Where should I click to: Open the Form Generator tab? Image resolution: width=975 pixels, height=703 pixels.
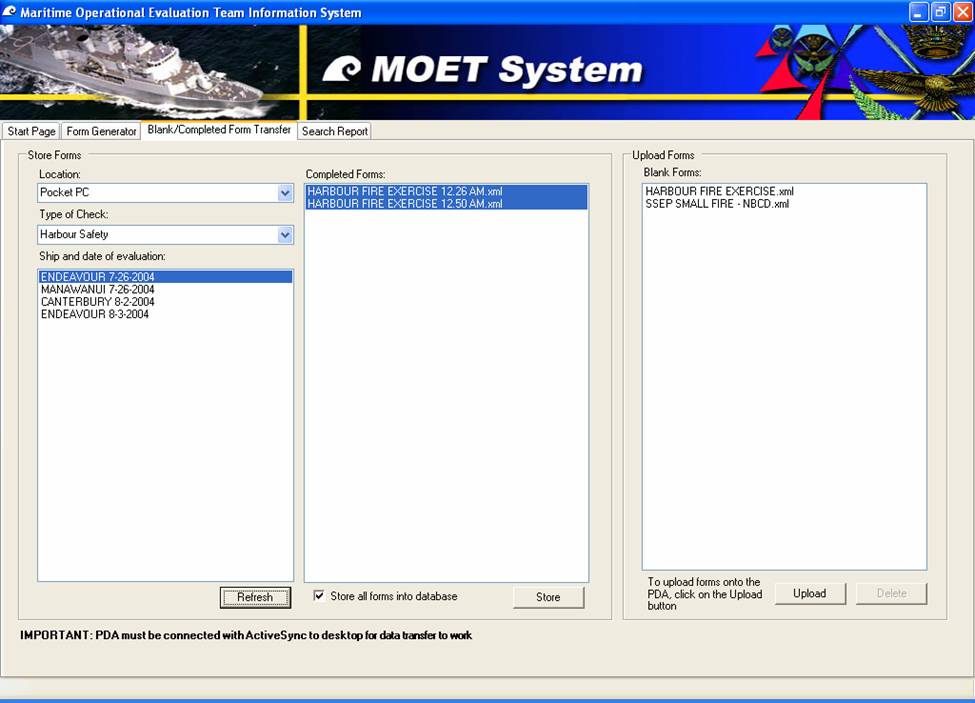(x=101, y=131)
